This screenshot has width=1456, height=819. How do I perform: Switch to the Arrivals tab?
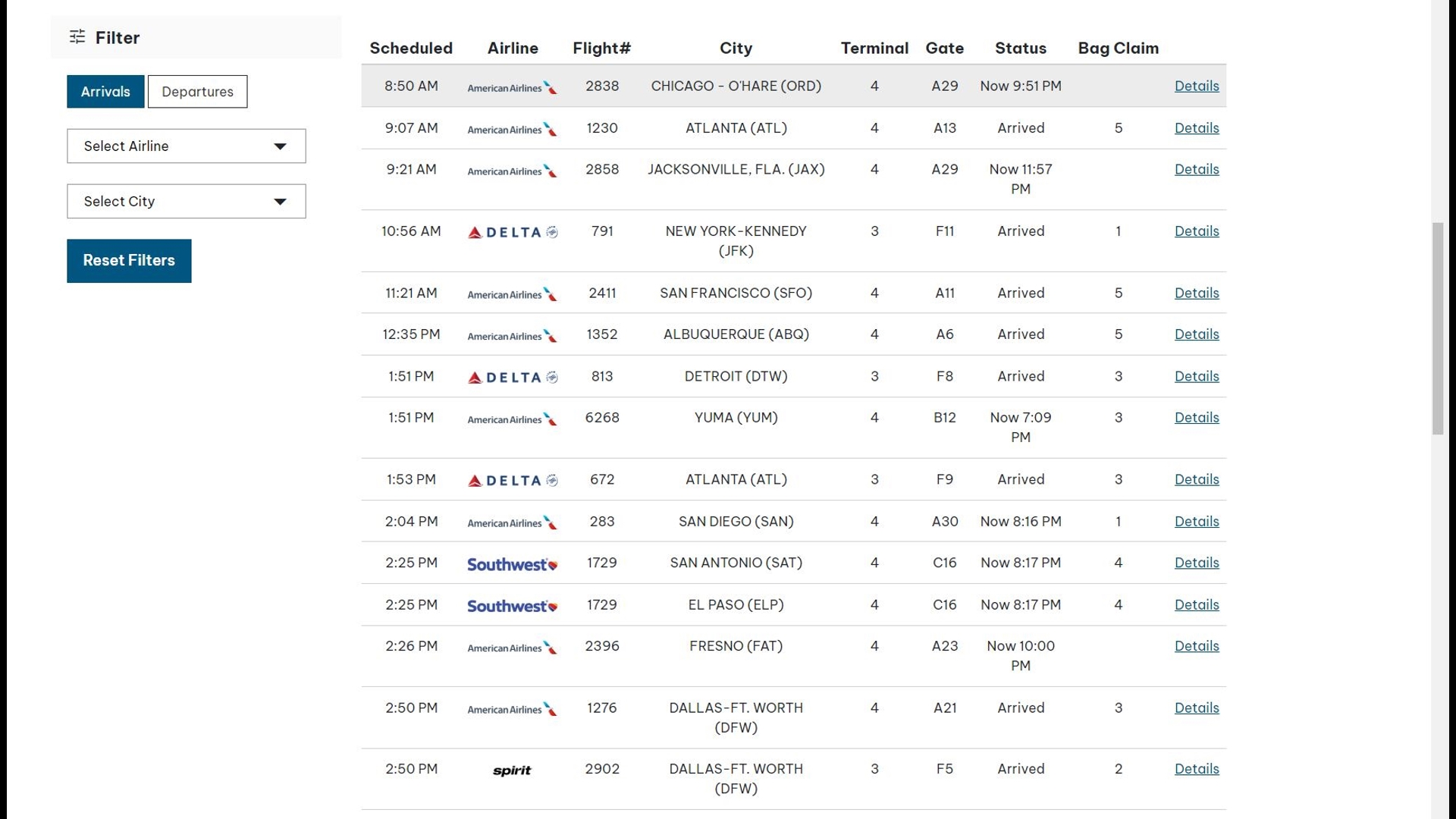click(105, 91)
